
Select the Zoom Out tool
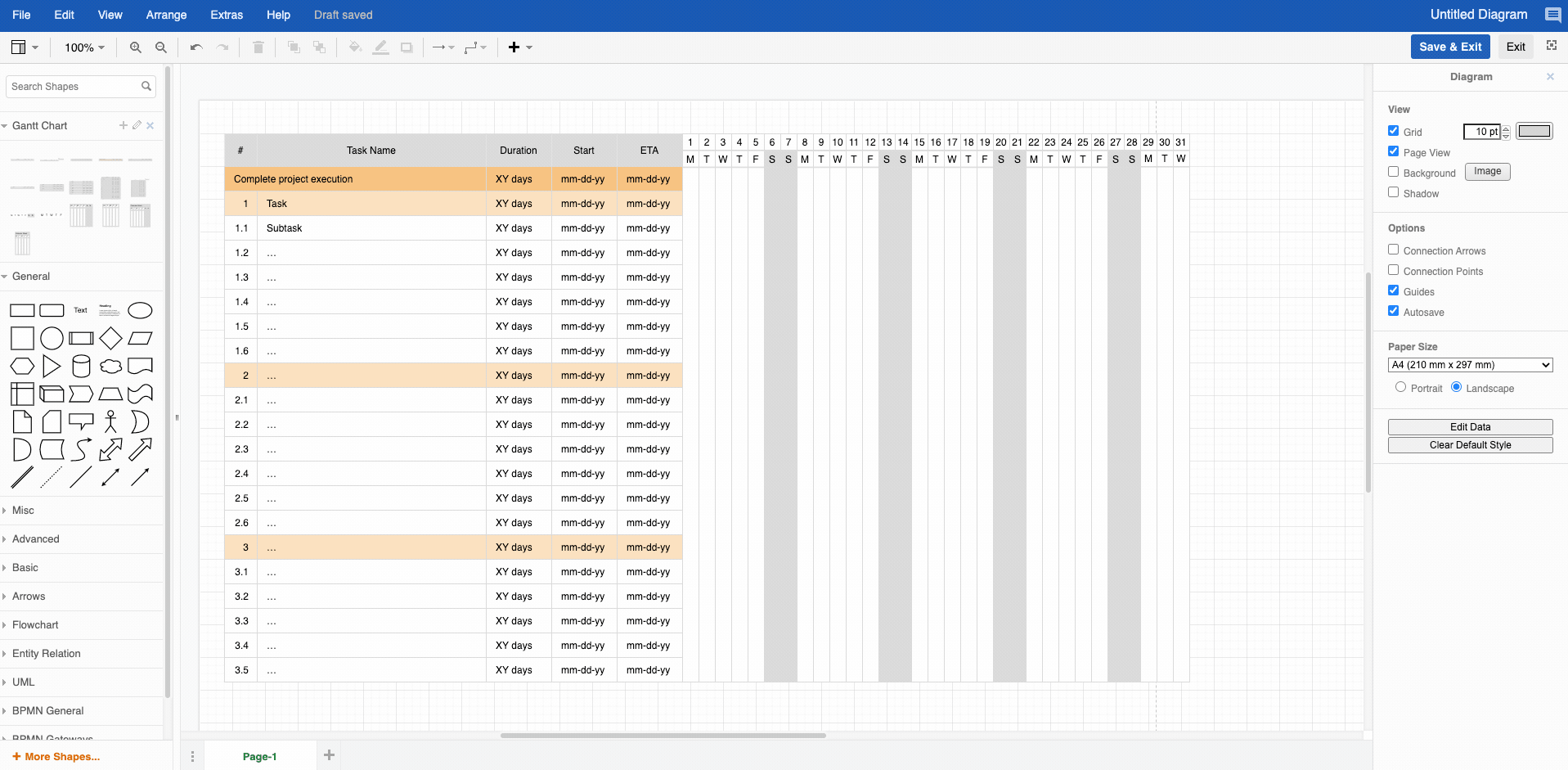pos(160,47)
